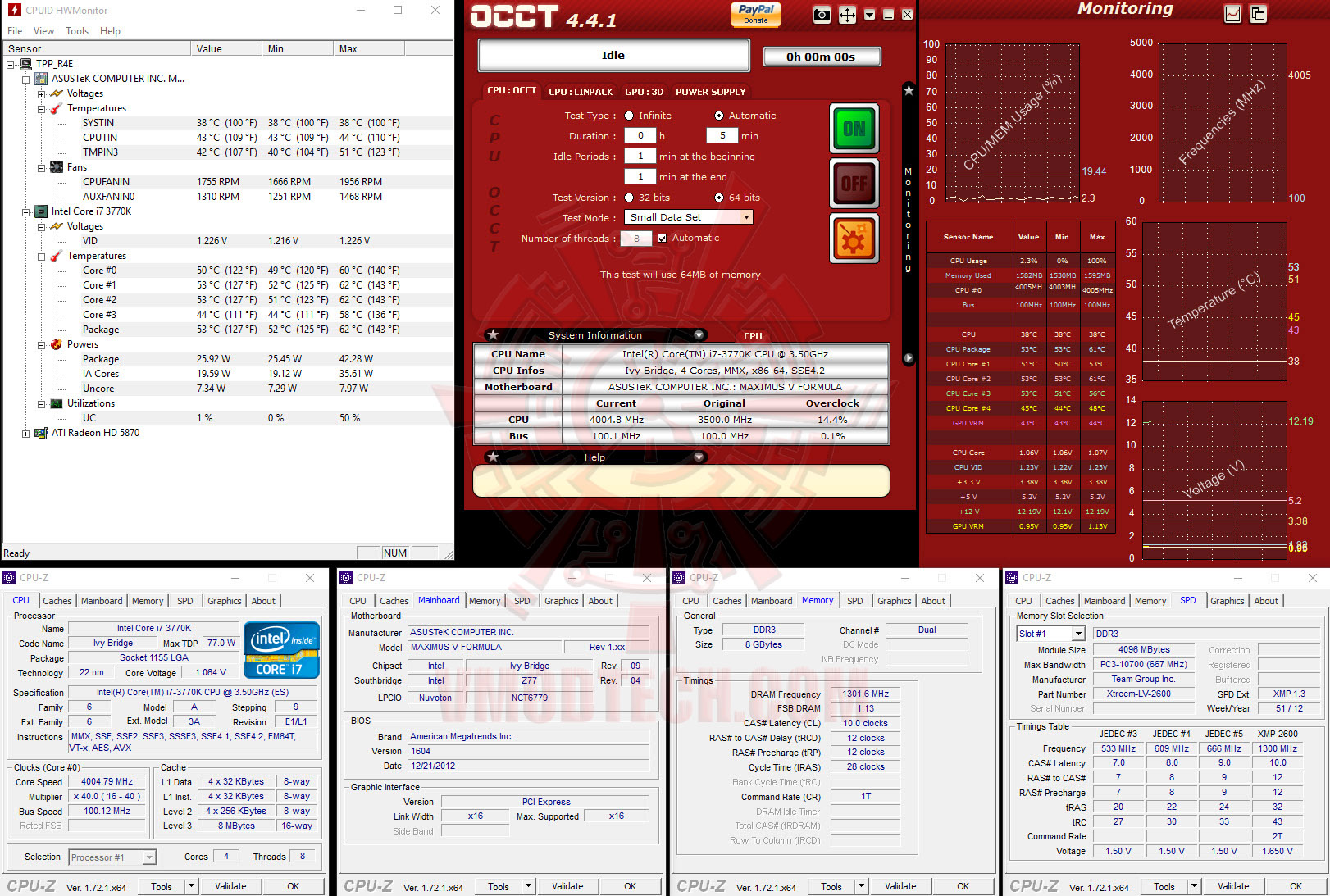1330x896 pixels.
Task: Collapse the Intel Core i7 3770K node
Action: pos(25,211)
